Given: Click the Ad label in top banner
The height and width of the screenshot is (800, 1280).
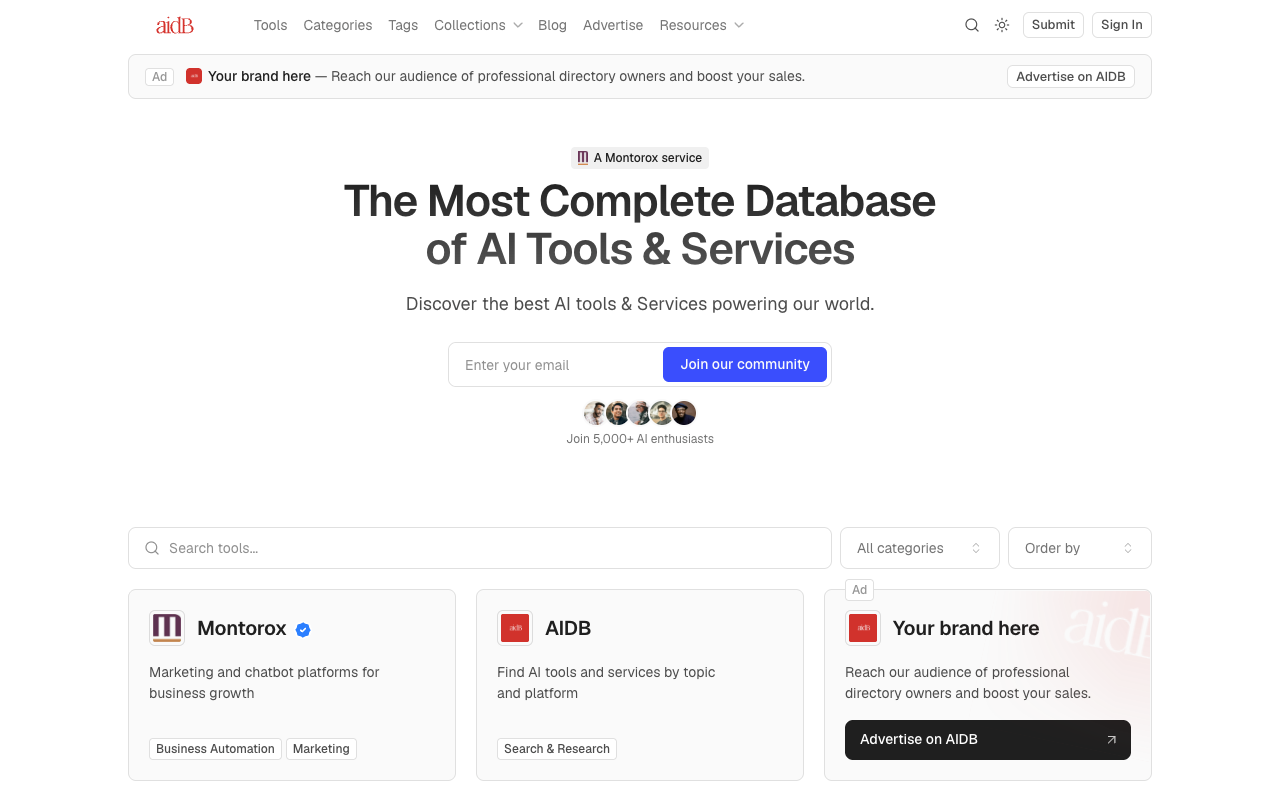Looking at the screenshot, I should [x=160, y=76].
